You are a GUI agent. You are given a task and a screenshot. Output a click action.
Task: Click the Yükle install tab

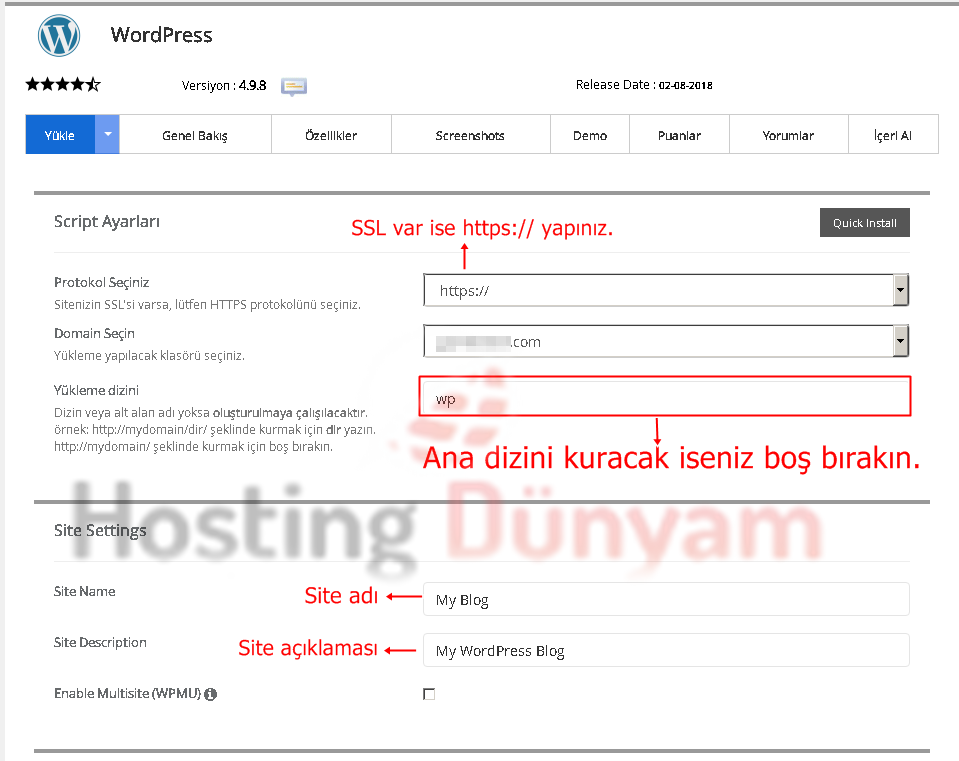(x=60, y=134)
